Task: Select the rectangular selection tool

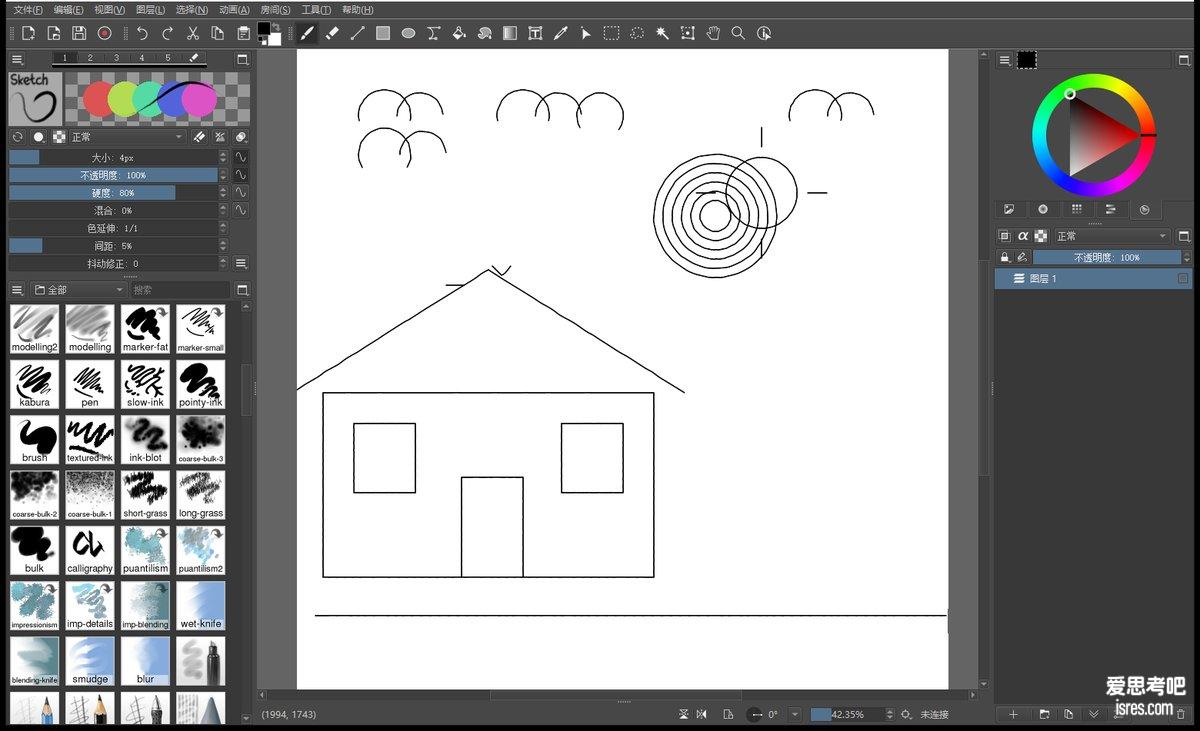Action: click(x=611, y=33)
